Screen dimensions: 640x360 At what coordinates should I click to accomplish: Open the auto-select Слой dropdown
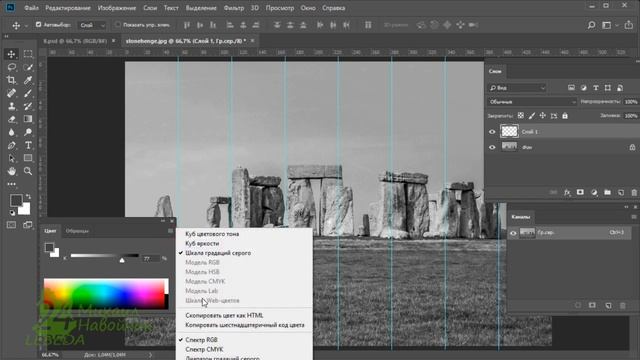[x=92, y=25]
